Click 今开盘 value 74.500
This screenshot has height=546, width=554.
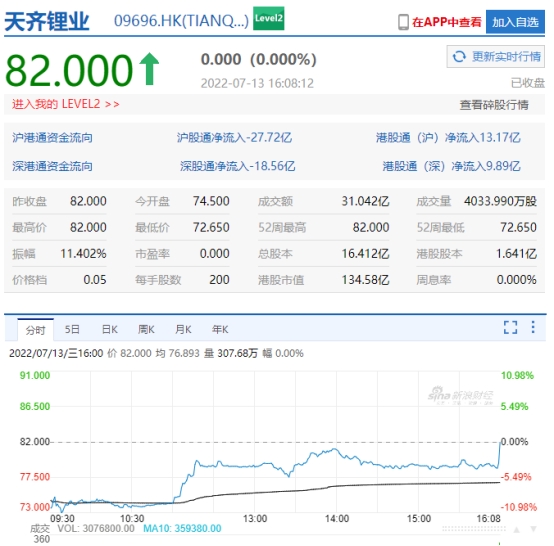211,201
